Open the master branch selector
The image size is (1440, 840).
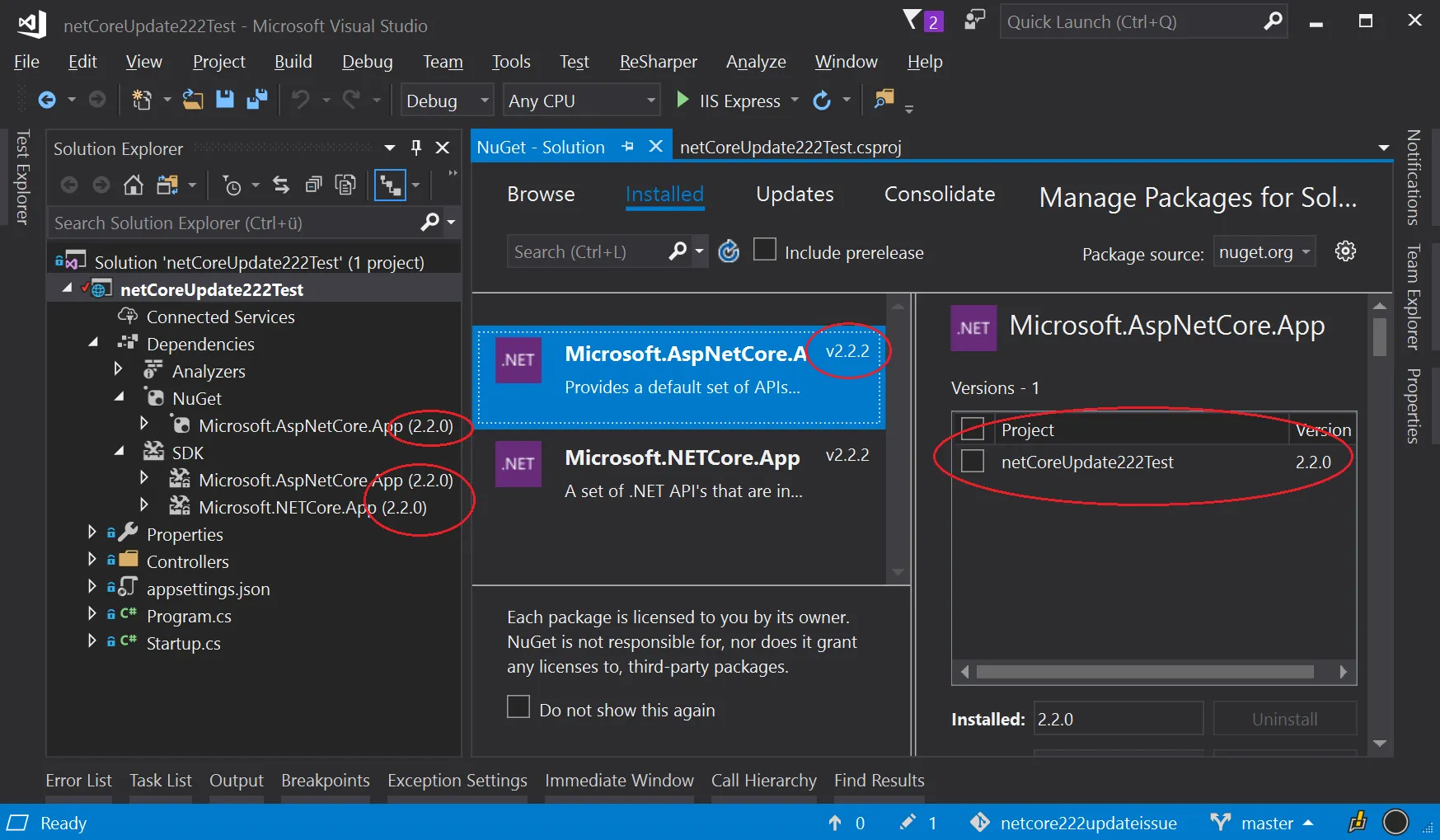point(1268,823)
